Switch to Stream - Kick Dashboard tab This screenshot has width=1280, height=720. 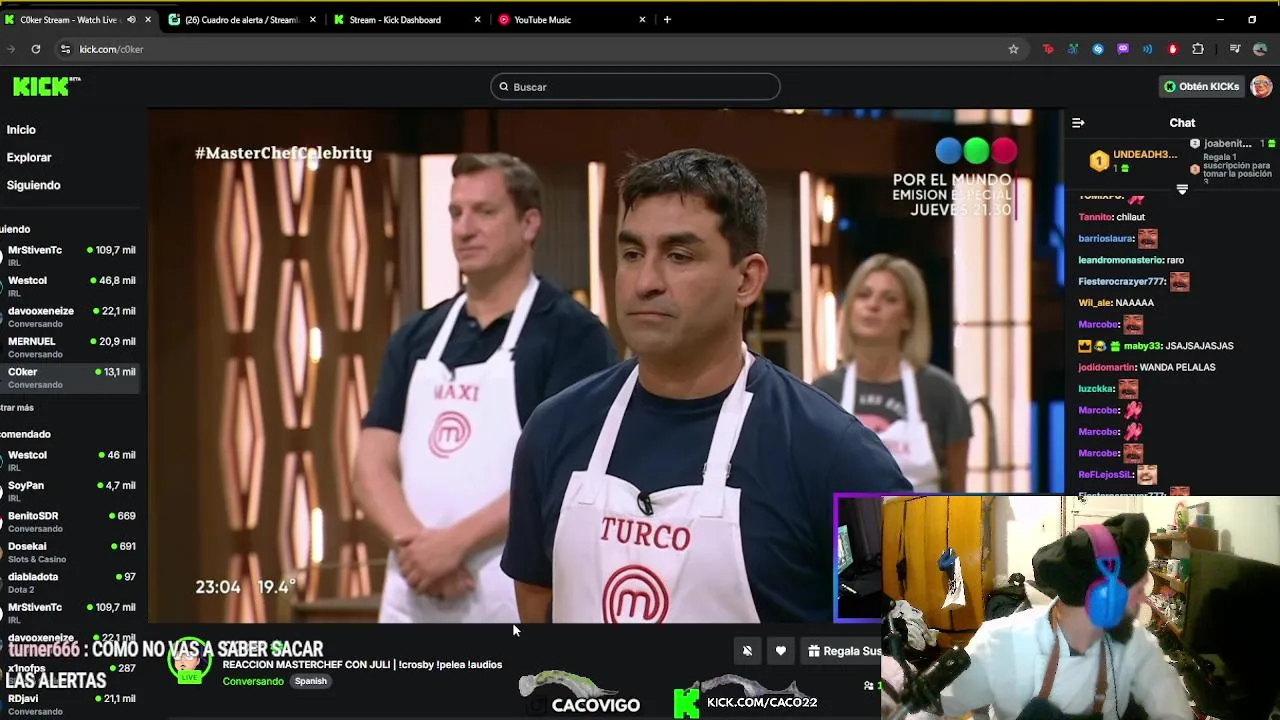tap(397, 19)
